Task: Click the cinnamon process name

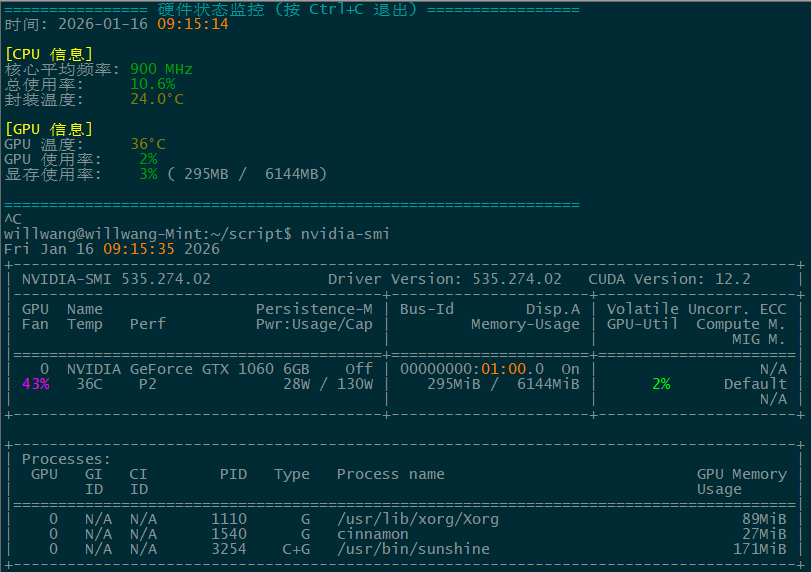Action: [x=372, y=534]
